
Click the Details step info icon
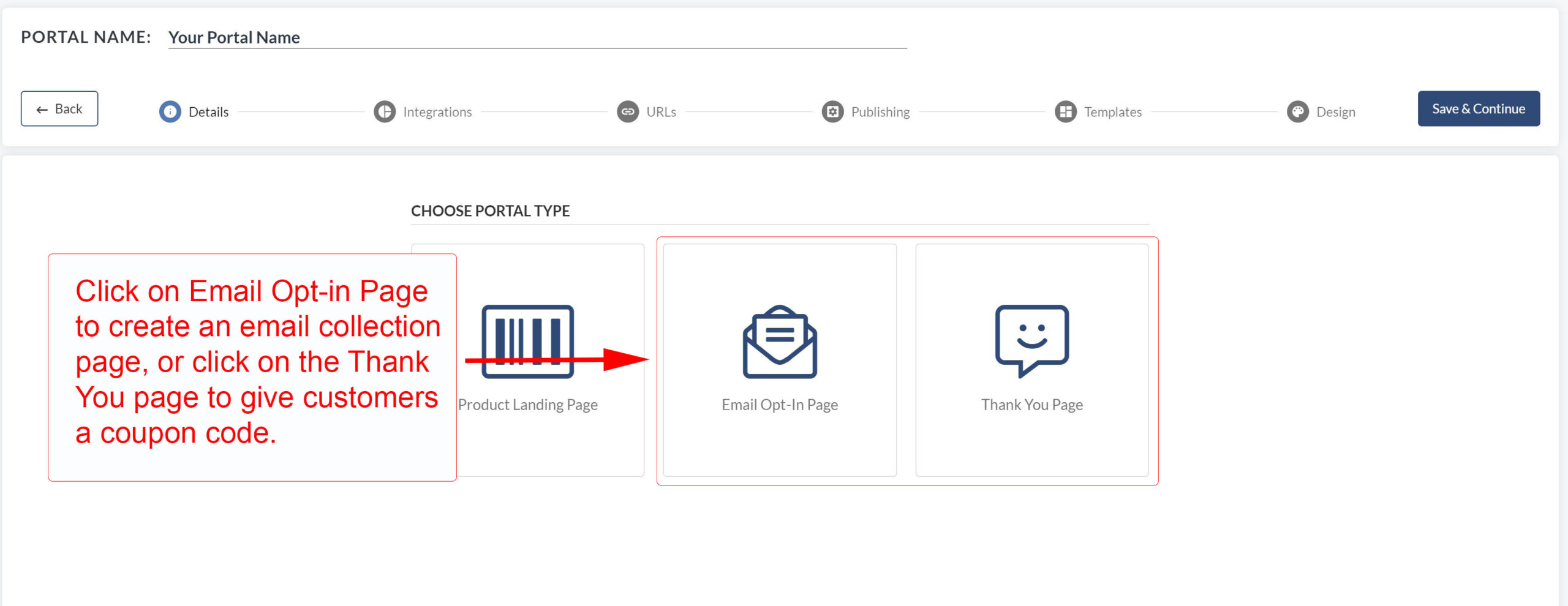[x=170, y=111]
